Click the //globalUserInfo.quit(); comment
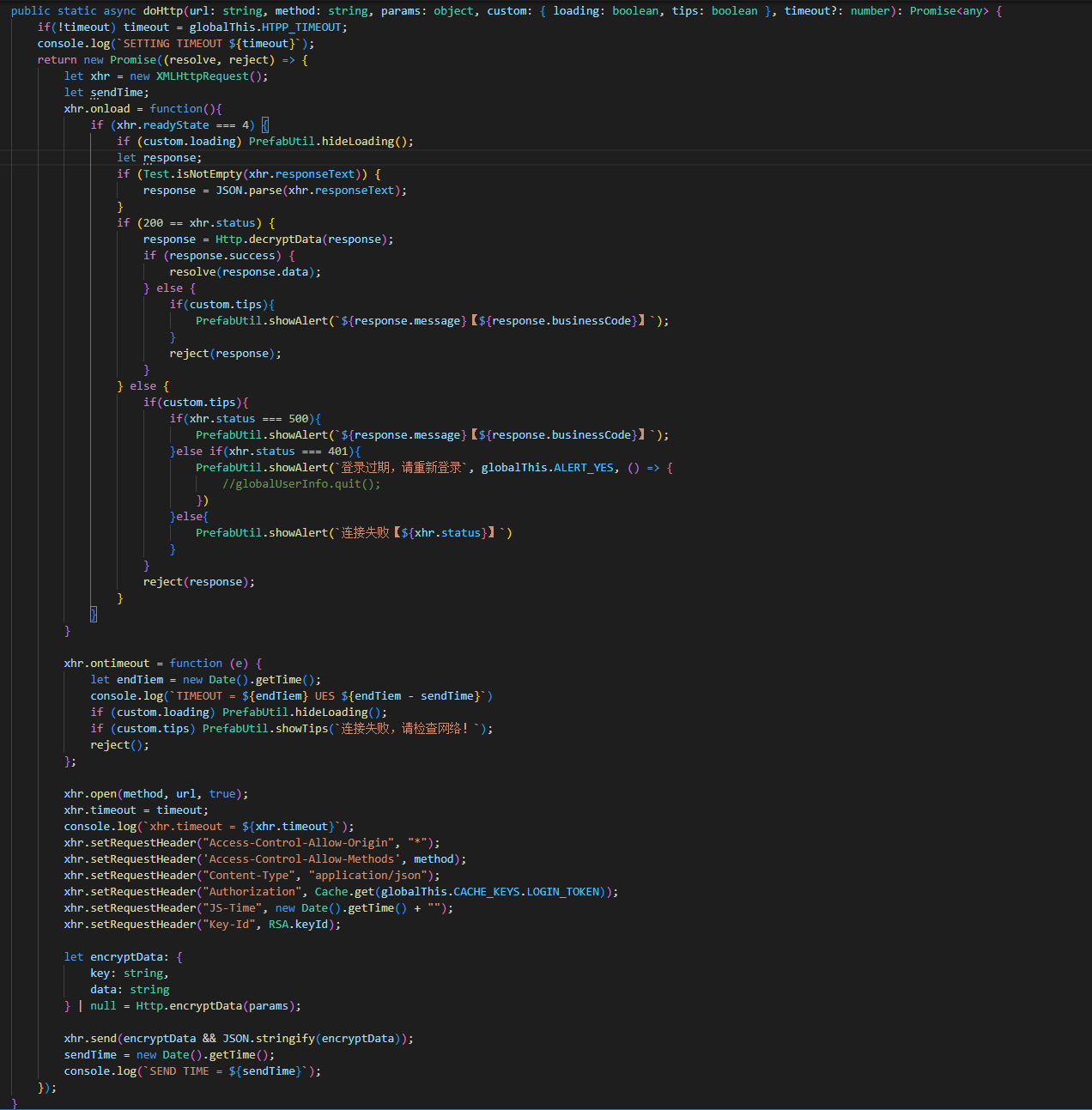The image size is (1092, 1110). click(301, 484)
